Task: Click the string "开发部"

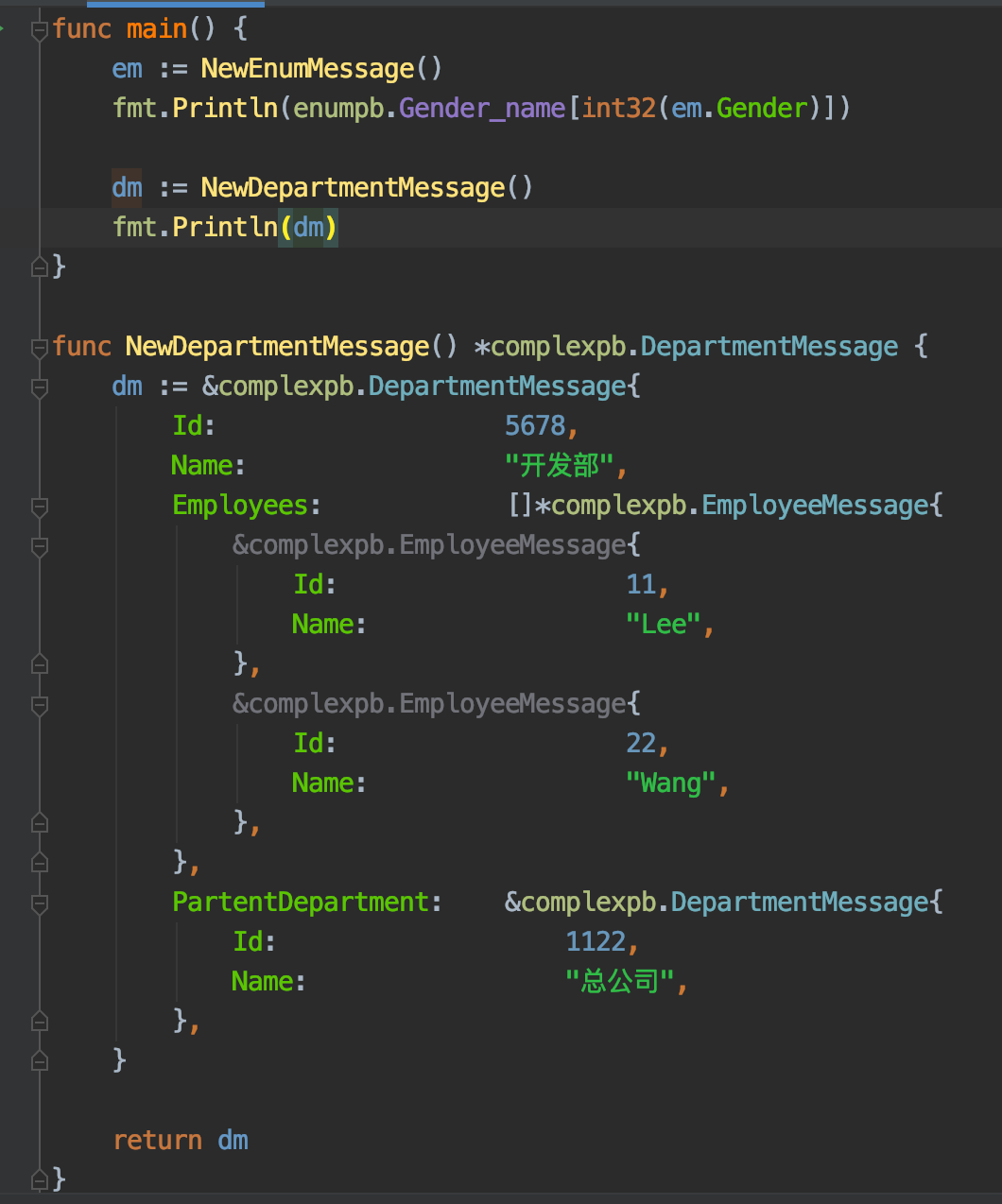Action: [x=558, y=466]
